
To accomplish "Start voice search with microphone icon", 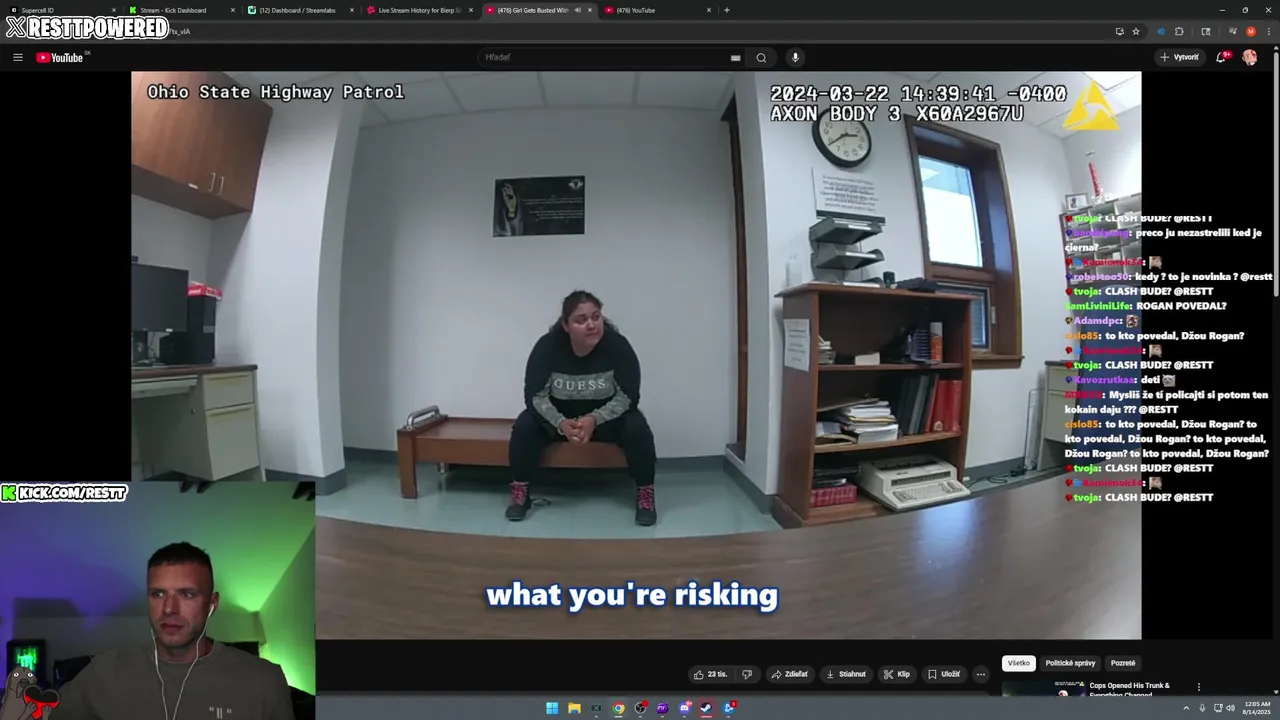I will [795, 57].
